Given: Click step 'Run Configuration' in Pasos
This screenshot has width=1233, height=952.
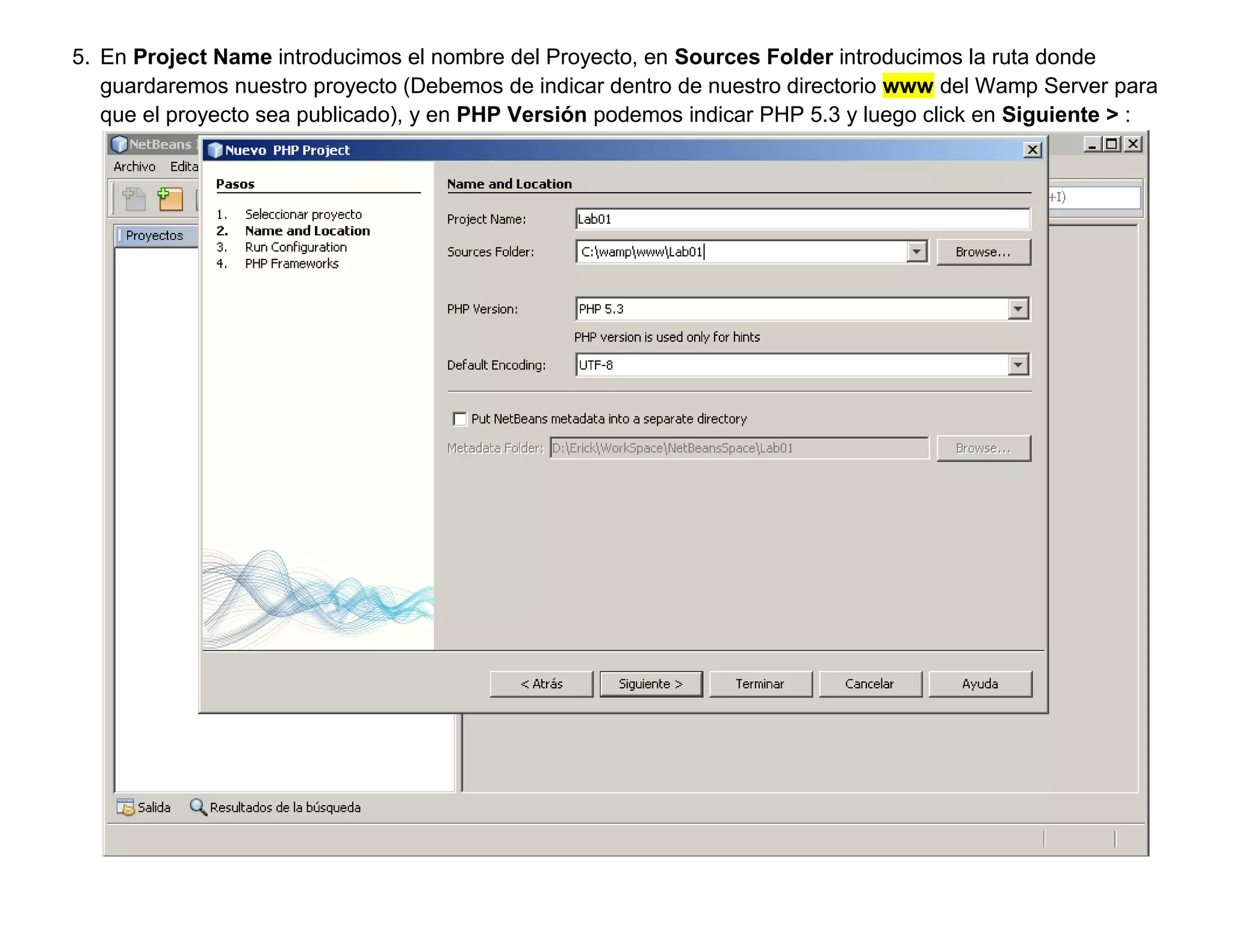Looking at the screenshot, I should tap(296, 247).
